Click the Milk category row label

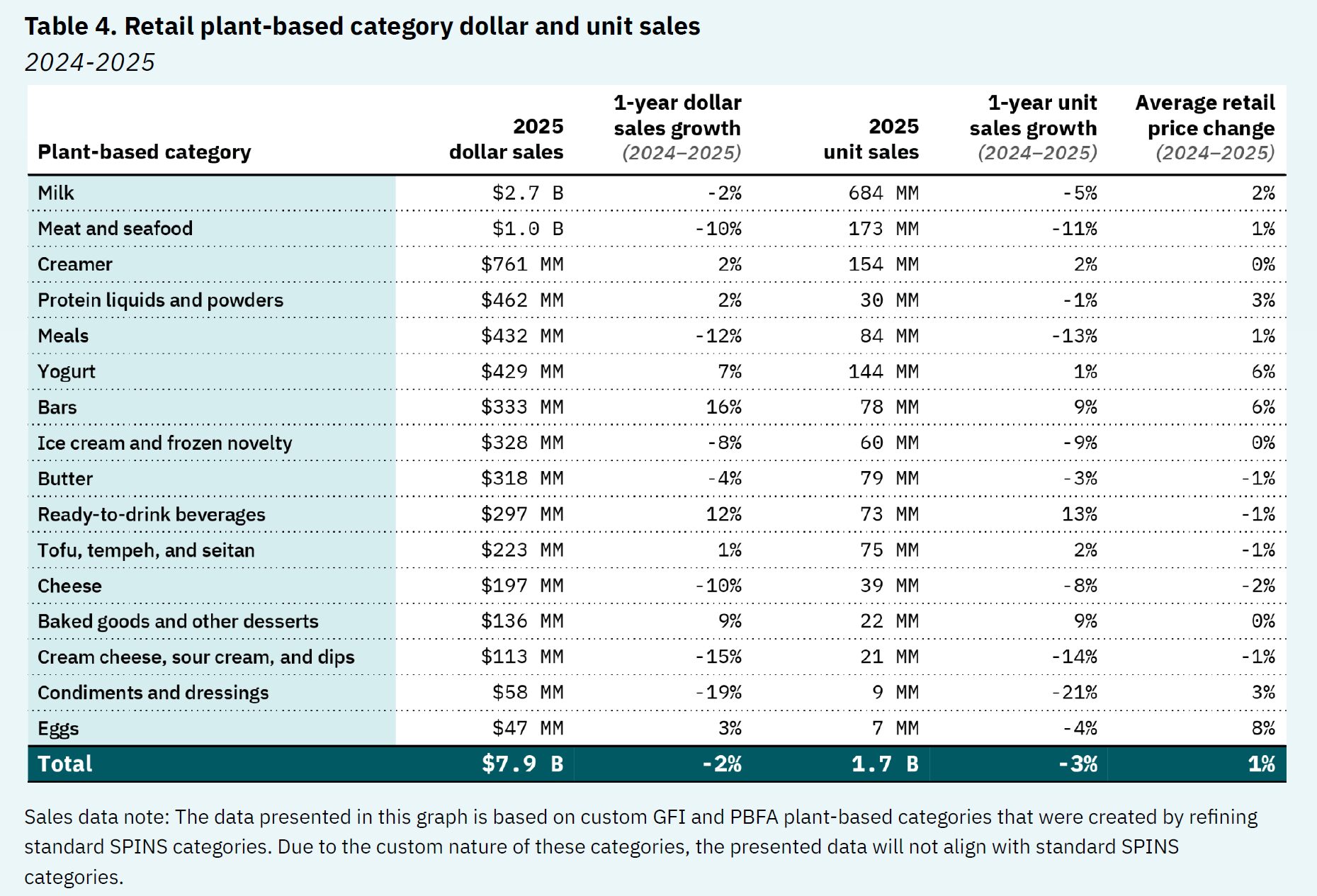pos(56,193)
